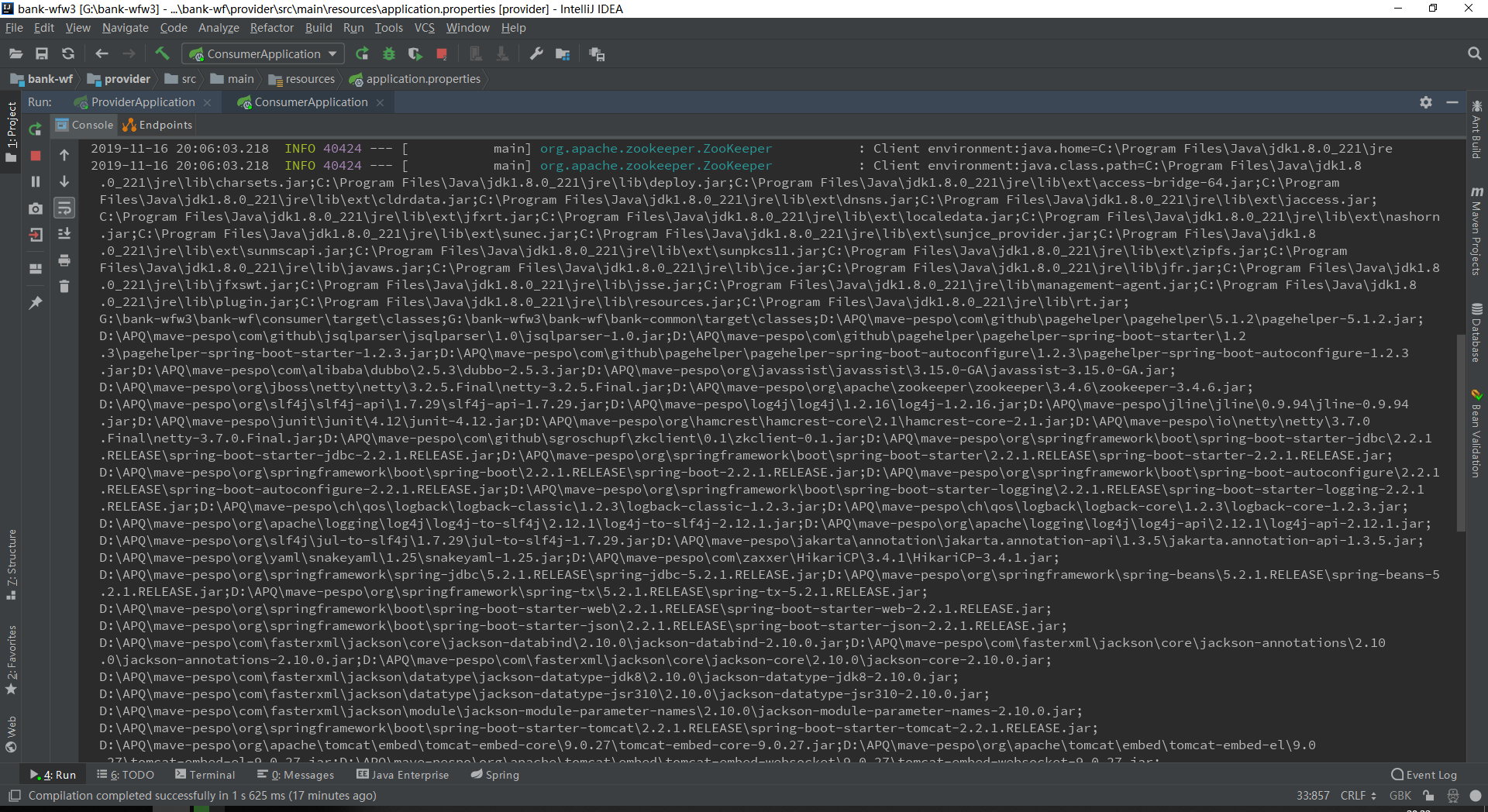Open the Run panel settings gear

(x=1425, y=102)
